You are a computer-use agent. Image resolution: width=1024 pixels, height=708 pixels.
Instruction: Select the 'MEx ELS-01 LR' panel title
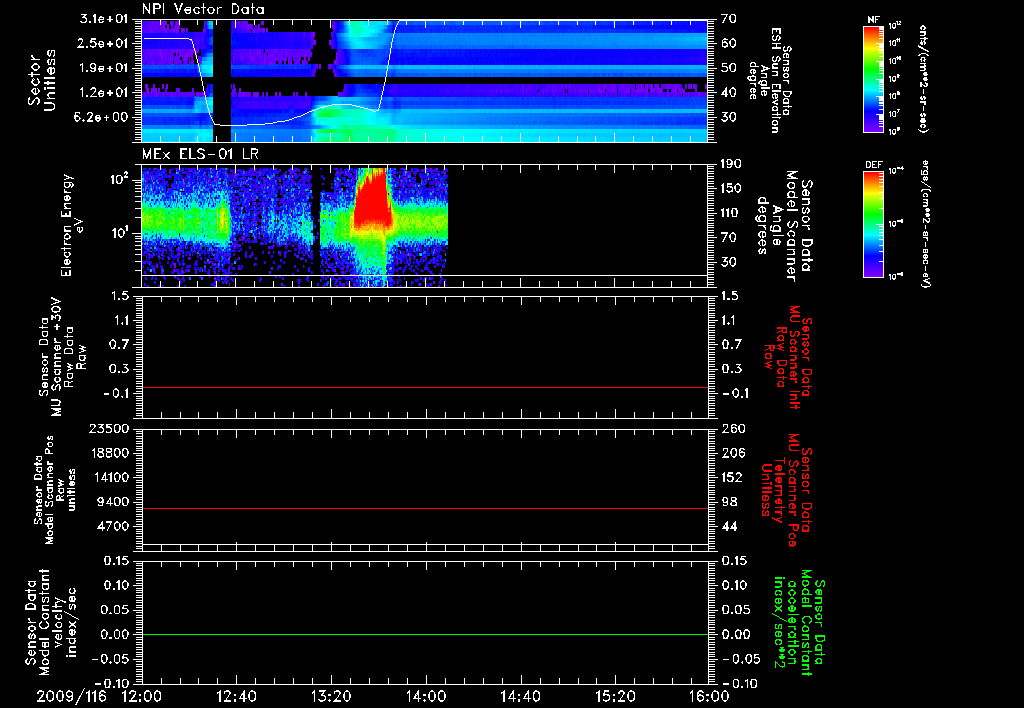point(200,155)
